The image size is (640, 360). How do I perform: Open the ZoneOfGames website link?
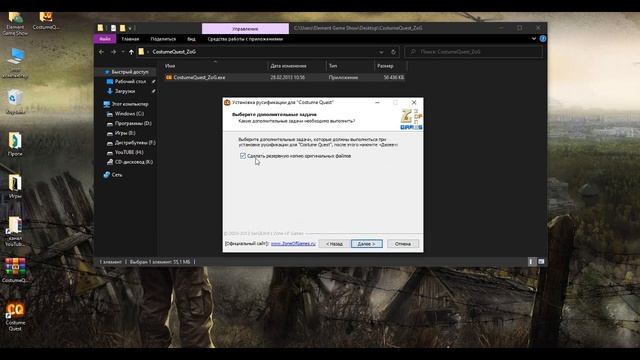[x=293, y=244]
